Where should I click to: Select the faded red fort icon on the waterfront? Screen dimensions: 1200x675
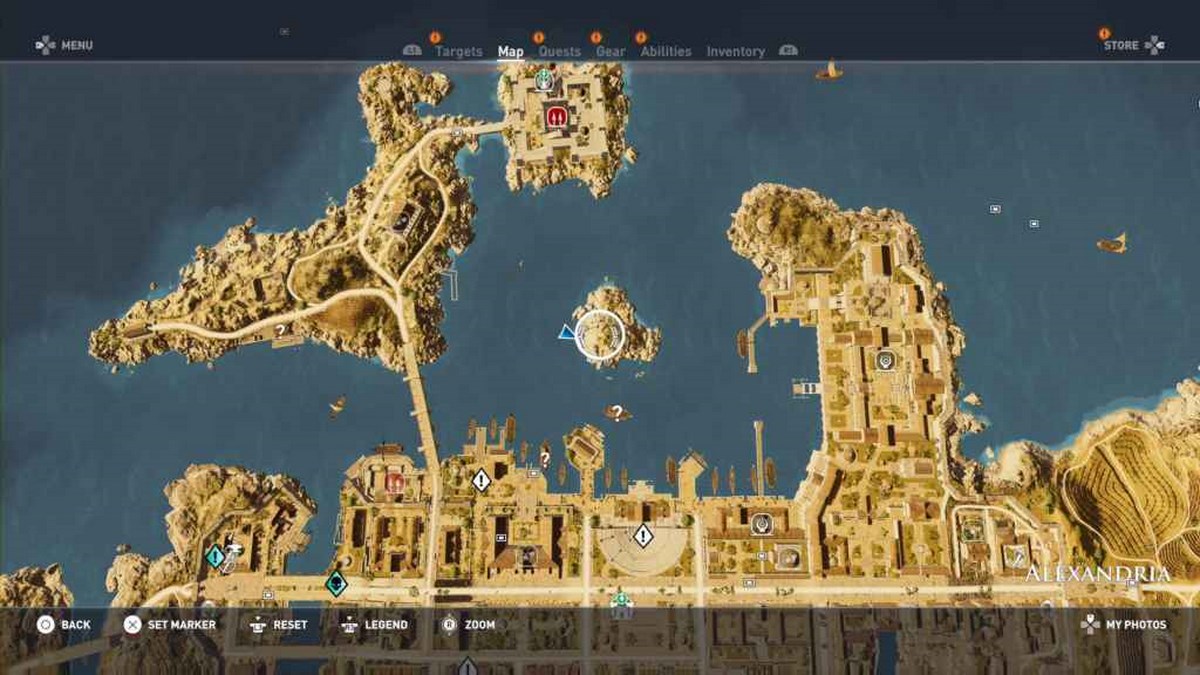pos(394,484)
